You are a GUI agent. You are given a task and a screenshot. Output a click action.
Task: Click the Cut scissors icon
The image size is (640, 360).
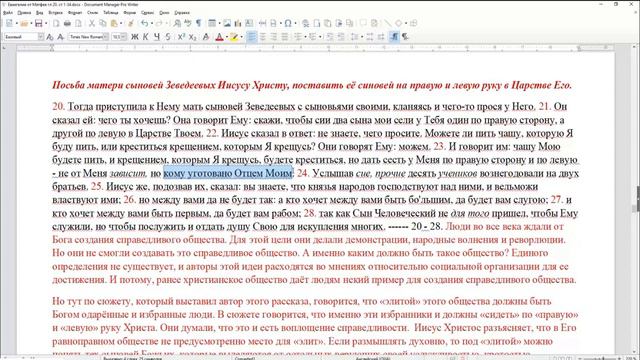pyautogui.click(x=92, y=24)
